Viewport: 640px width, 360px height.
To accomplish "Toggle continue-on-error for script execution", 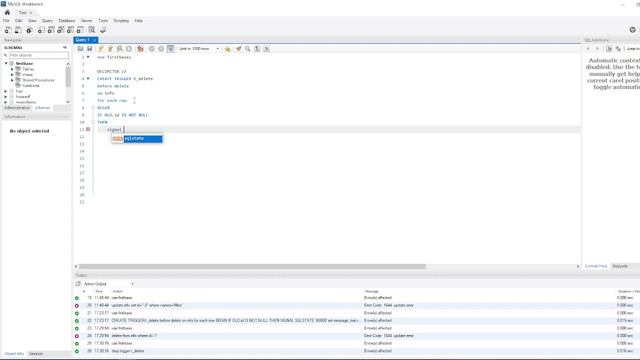I will click(140, 49).
